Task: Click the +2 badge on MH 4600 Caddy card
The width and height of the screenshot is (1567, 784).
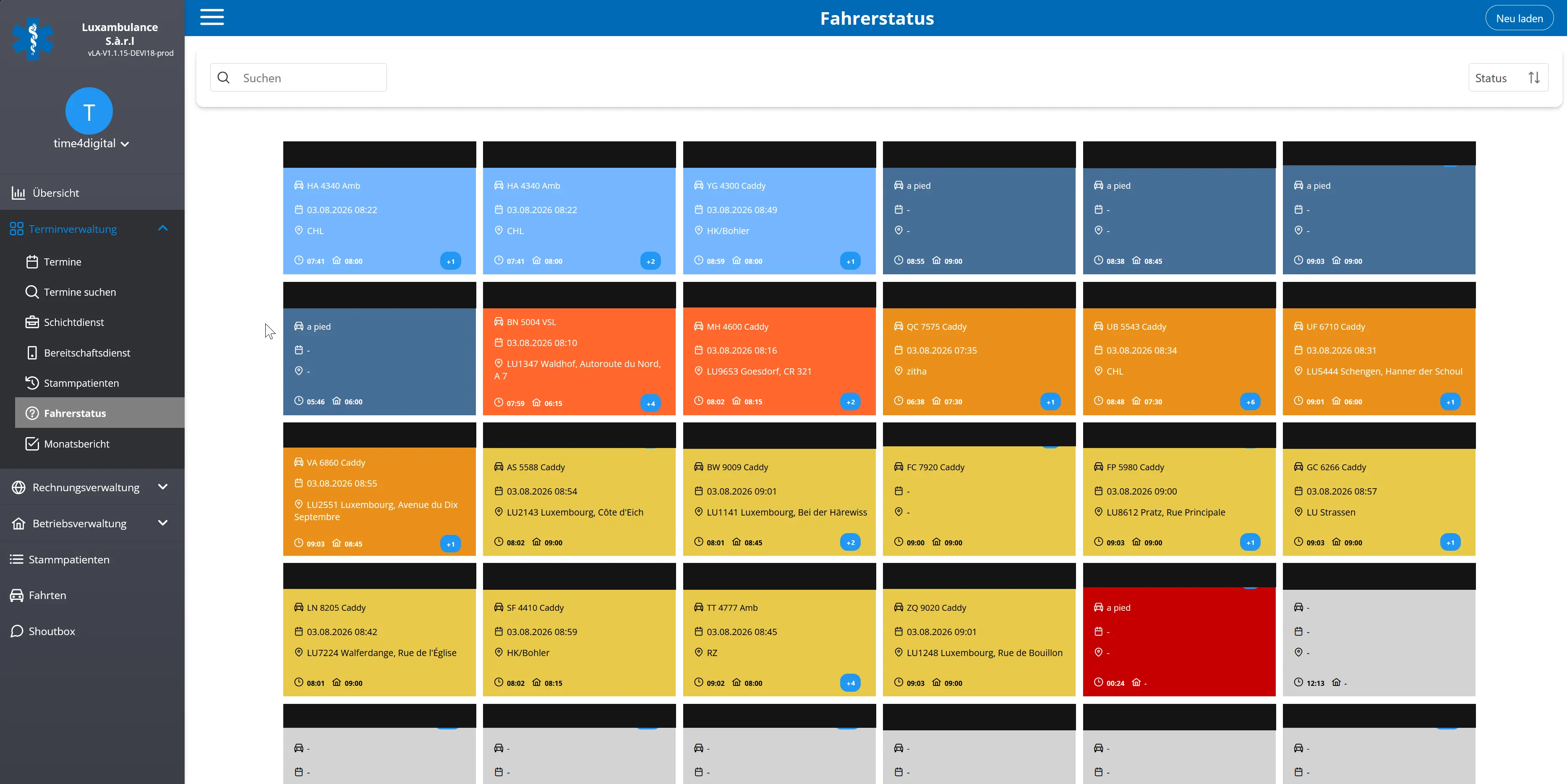Action: pos(850,401)
